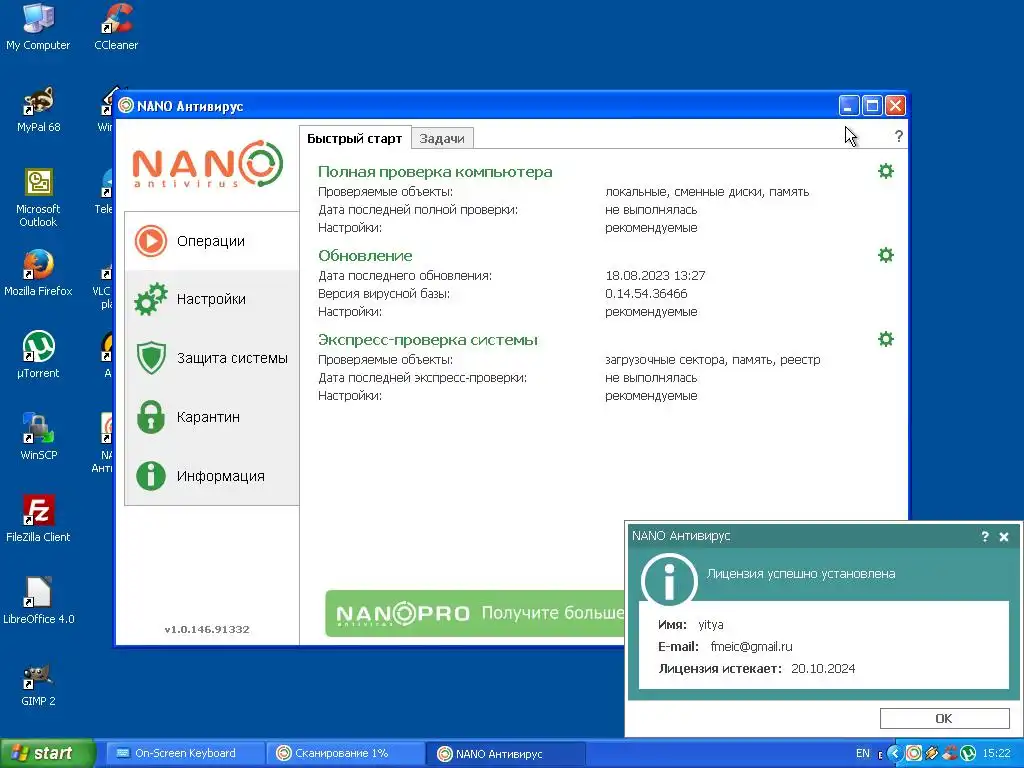Start Полная проверка компьютера via its heading
Image resolution: width=1024 pixels, height=768 pixels.
click(435, 172)
